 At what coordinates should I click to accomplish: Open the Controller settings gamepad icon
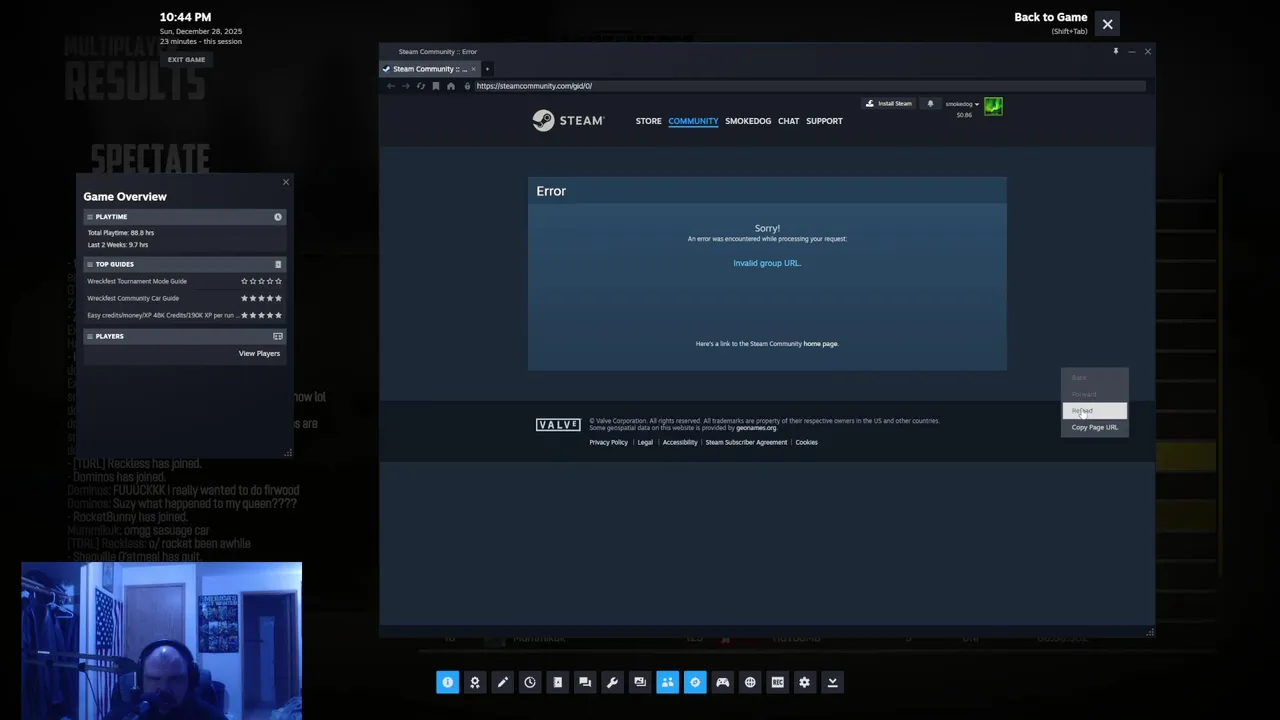(722, 682)
